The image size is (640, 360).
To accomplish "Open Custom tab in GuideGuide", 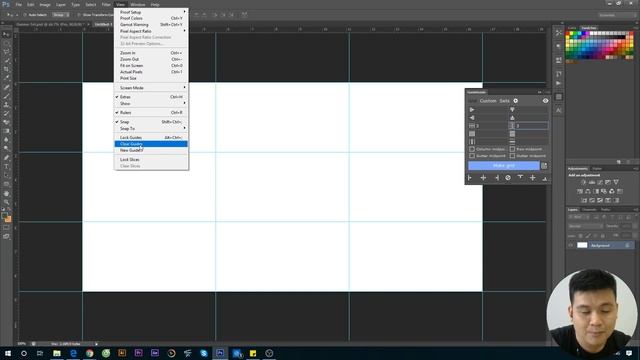I will [488, 101].
